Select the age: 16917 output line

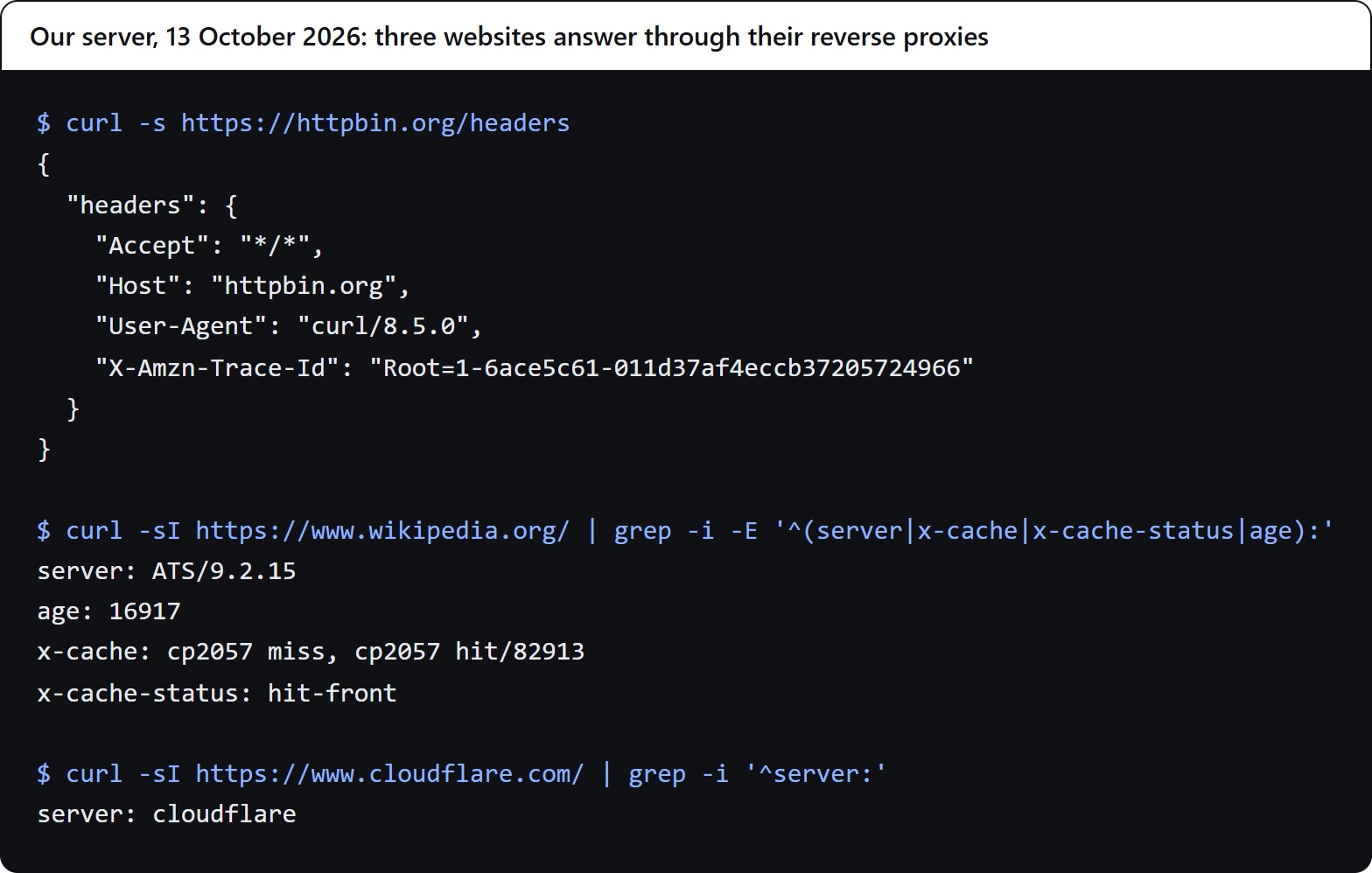(x=109, y=611)
